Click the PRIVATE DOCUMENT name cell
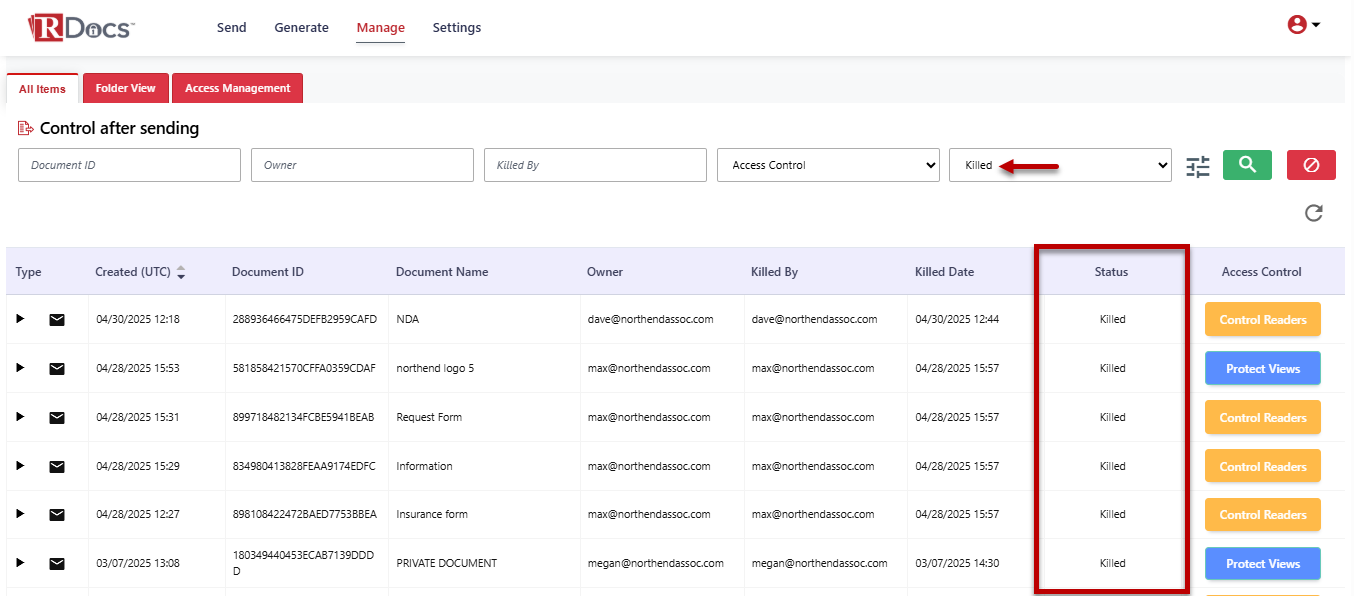The image size is (1354, 596). click(x=447, y=564)
